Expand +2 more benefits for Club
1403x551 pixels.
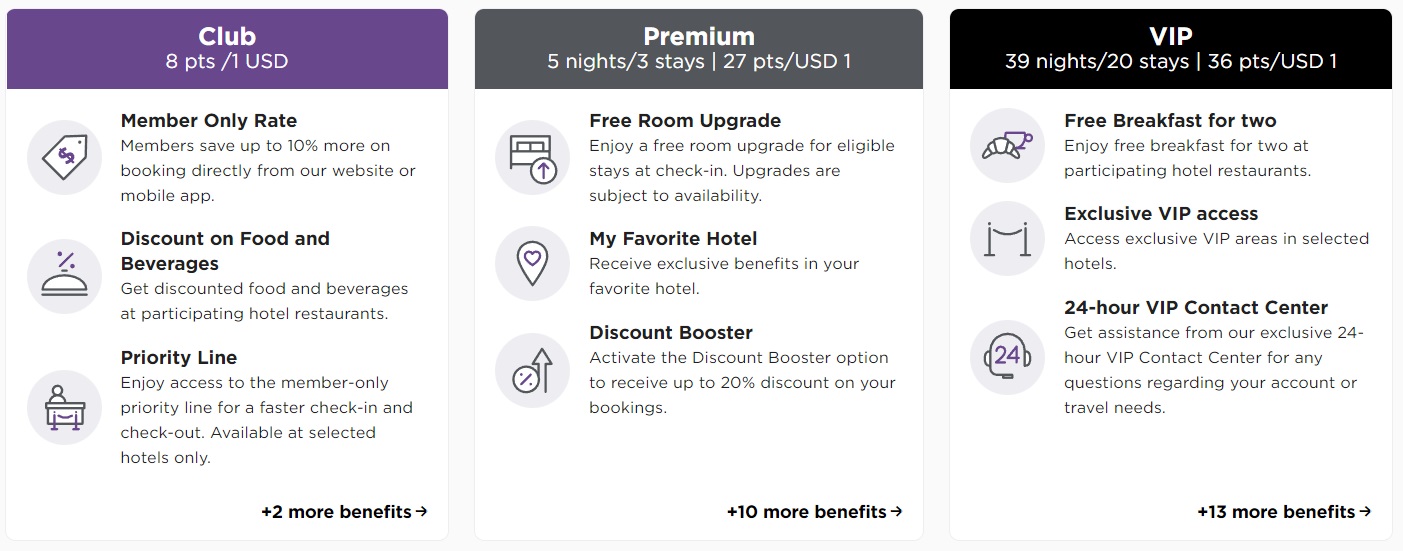click(x=344, y=512)
